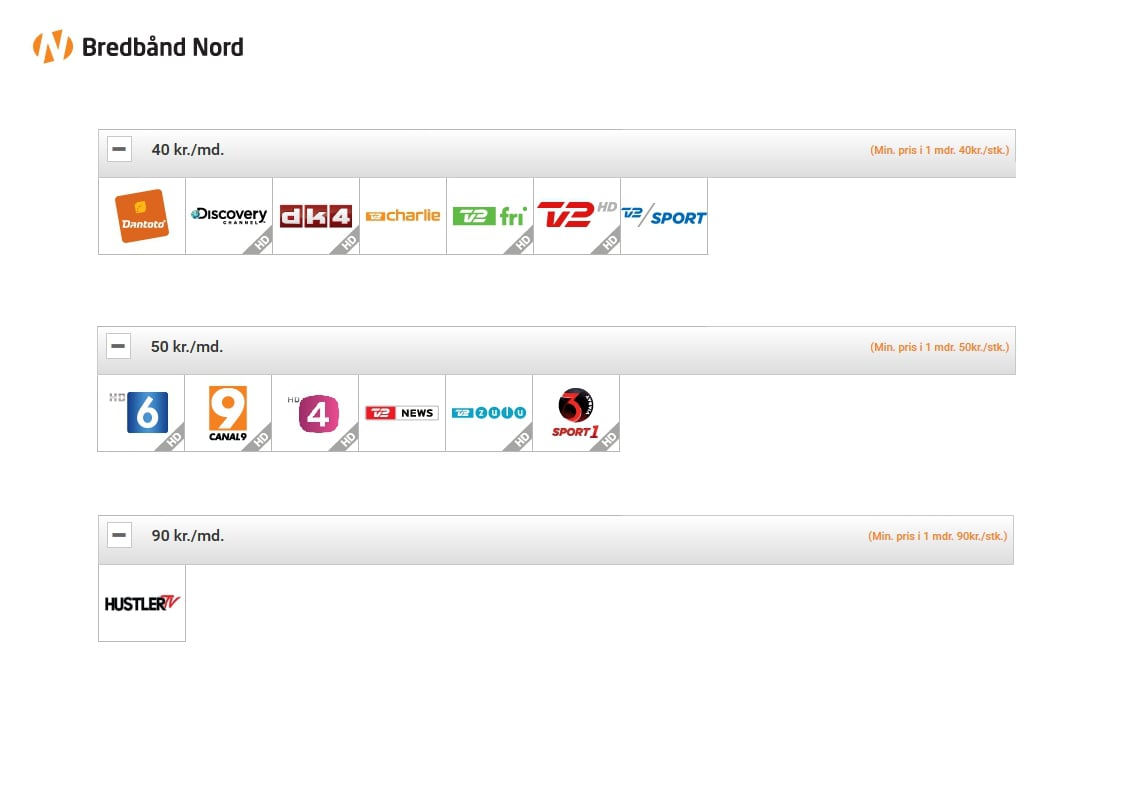Pick the TV2 Charlie channel

point(403,216)
